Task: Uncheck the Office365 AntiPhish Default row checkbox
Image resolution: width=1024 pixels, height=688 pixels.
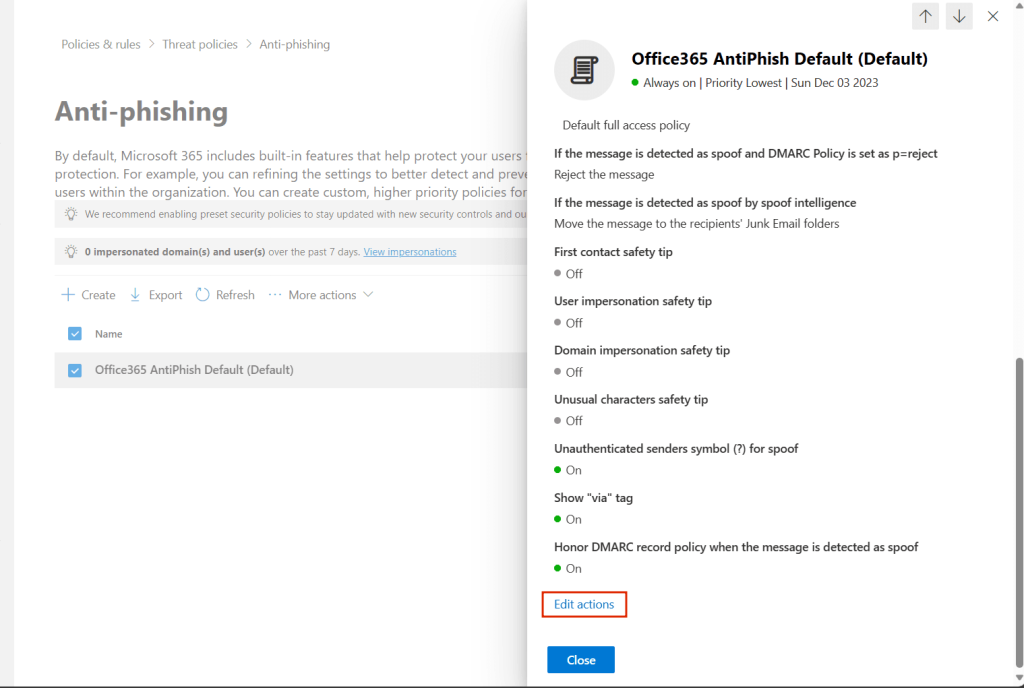Action: (75, 370)
